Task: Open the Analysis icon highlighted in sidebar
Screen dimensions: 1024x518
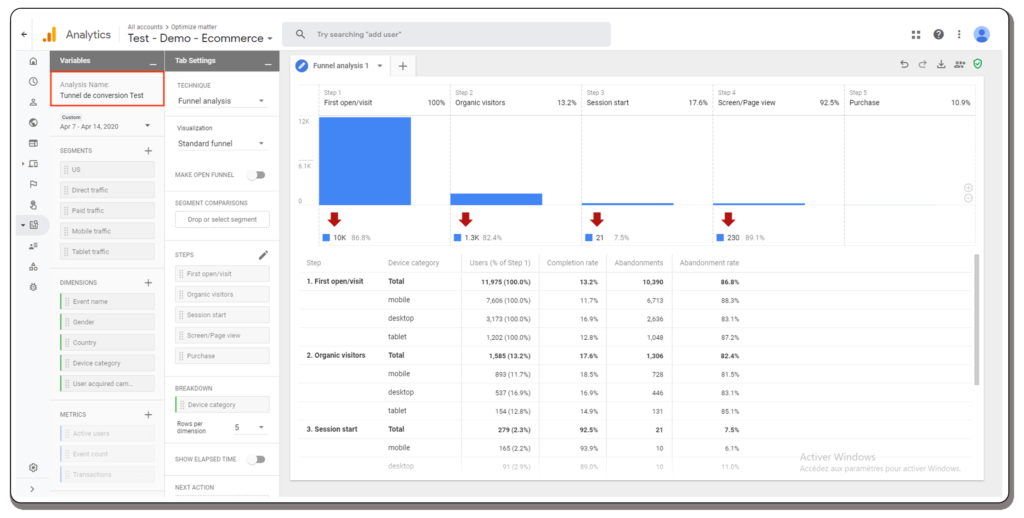Action: (x=34, y=225)
